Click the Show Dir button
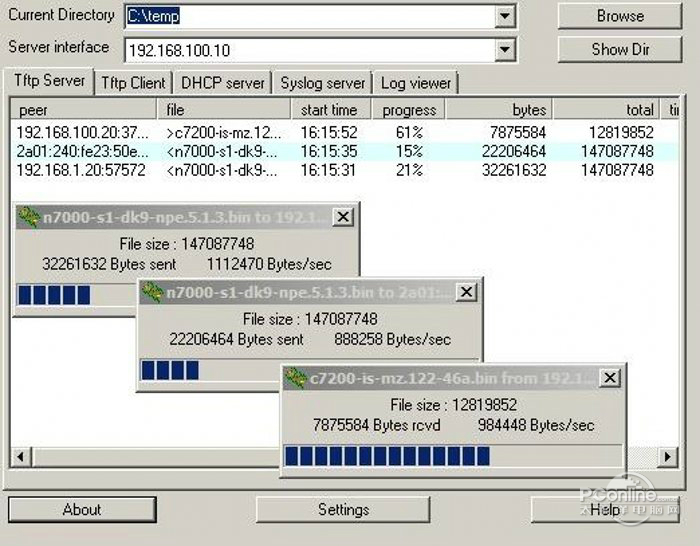This screenshot has width=700, height=546. click(x=620, y=49)
